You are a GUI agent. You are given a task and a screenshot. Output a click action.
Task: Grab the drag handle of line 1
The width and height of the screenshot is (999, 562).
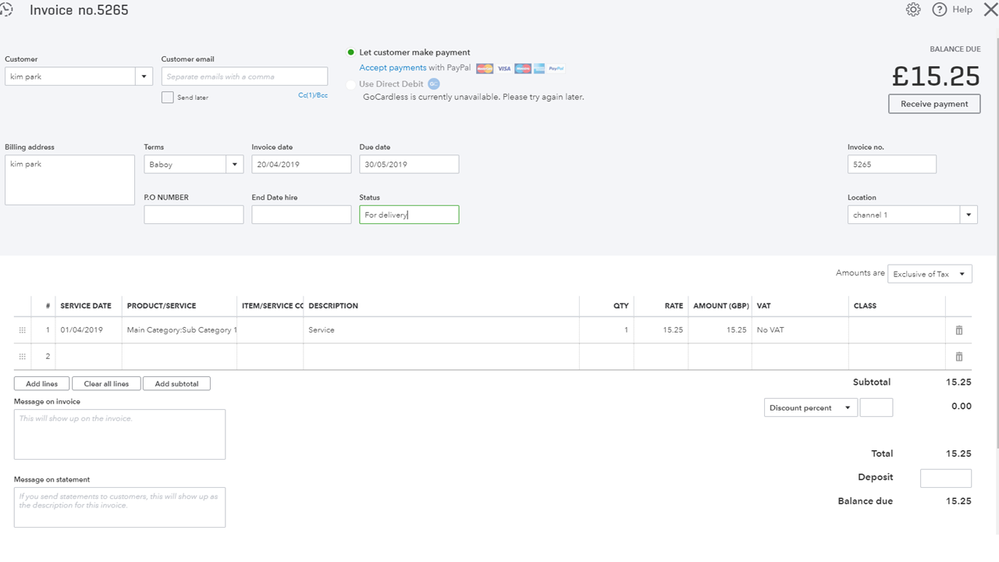click(x=22, y=330)
